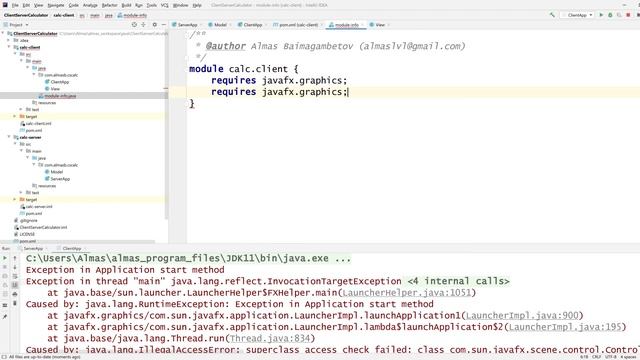The width and height of the screenshot is (640, 360).
Task: Open the Navigate menu
Action: (56, 5)
